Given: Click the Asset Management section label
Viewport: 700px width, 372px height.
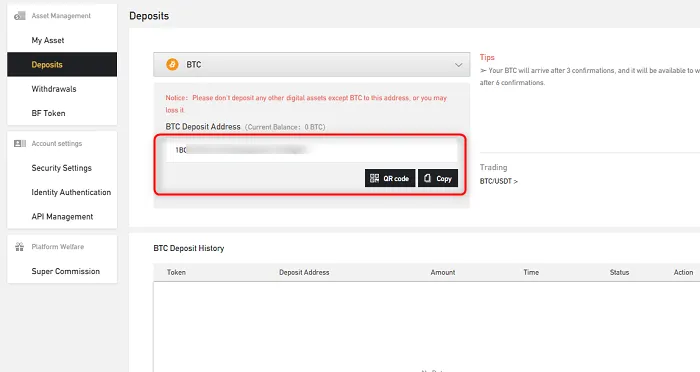Looking at the screenshot, I should [x=61, y=16].
